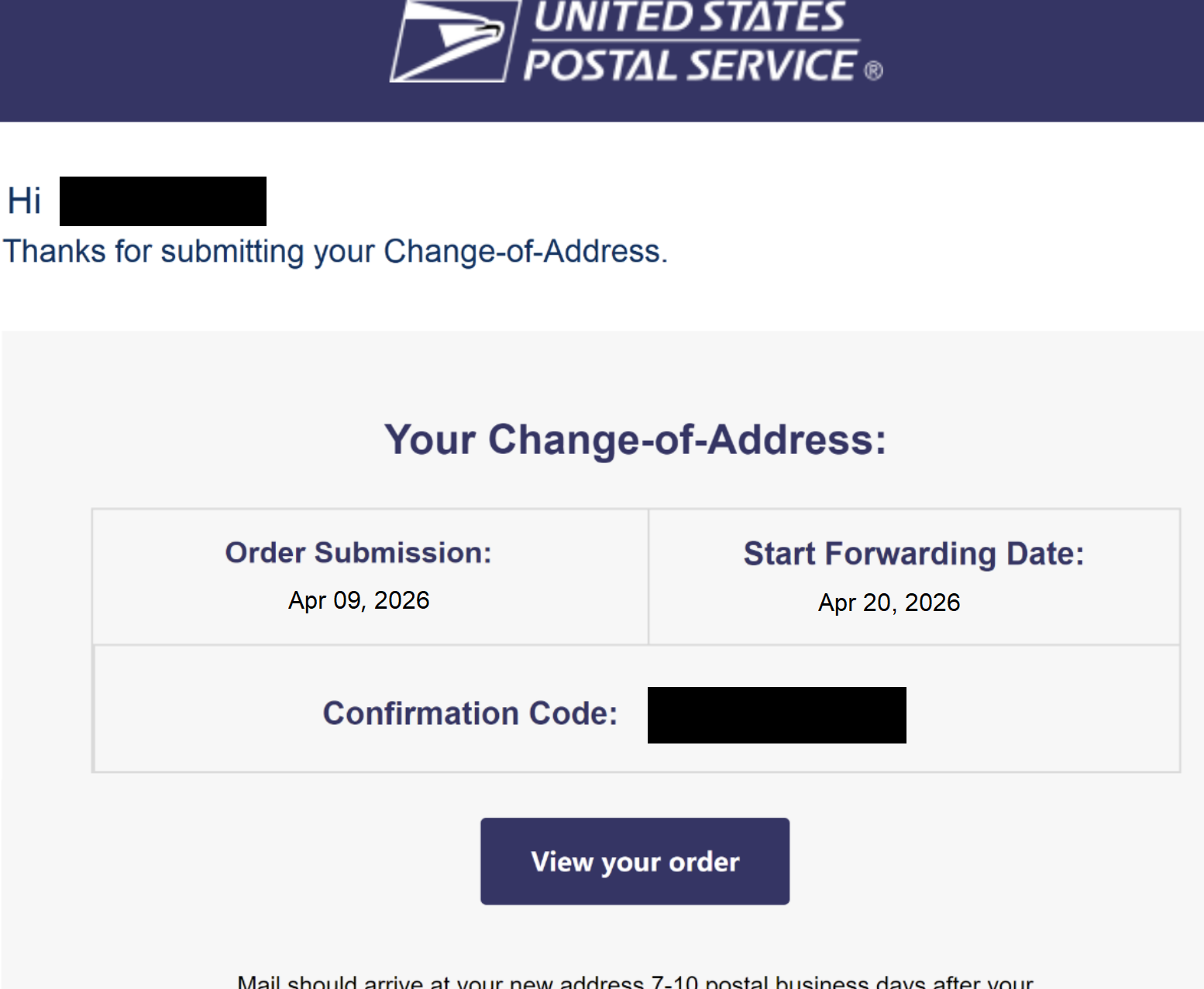Click the "Order Submission:" label
The image size is (1204, 989).
tap(358, 553)
